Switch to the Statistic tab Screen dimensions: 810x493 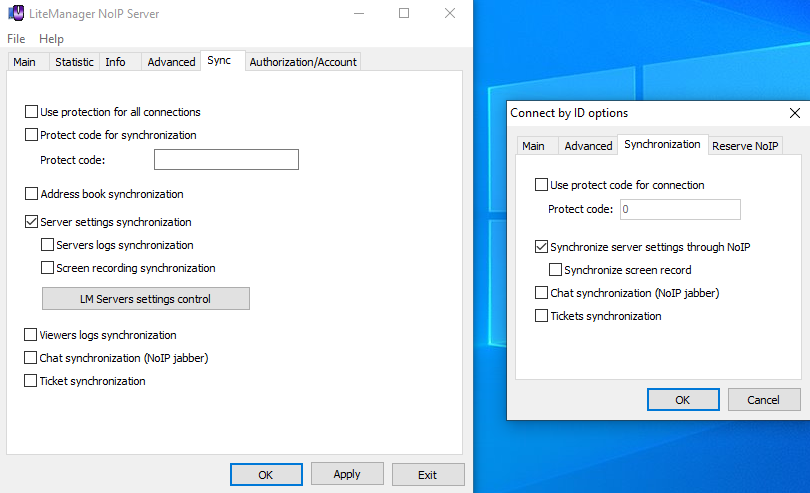pos(74,62)
